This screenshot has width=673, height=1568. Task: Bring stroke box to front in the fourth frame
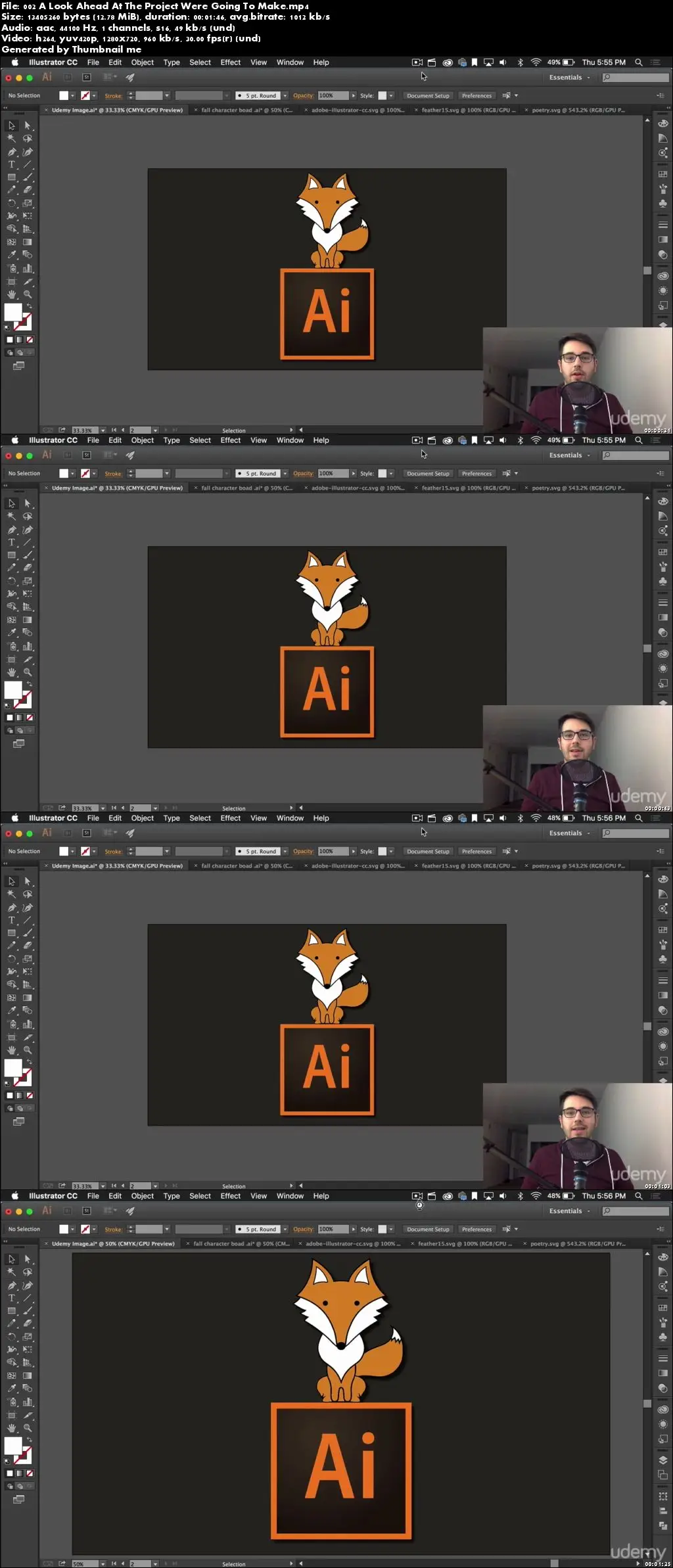pos(24,1456)
